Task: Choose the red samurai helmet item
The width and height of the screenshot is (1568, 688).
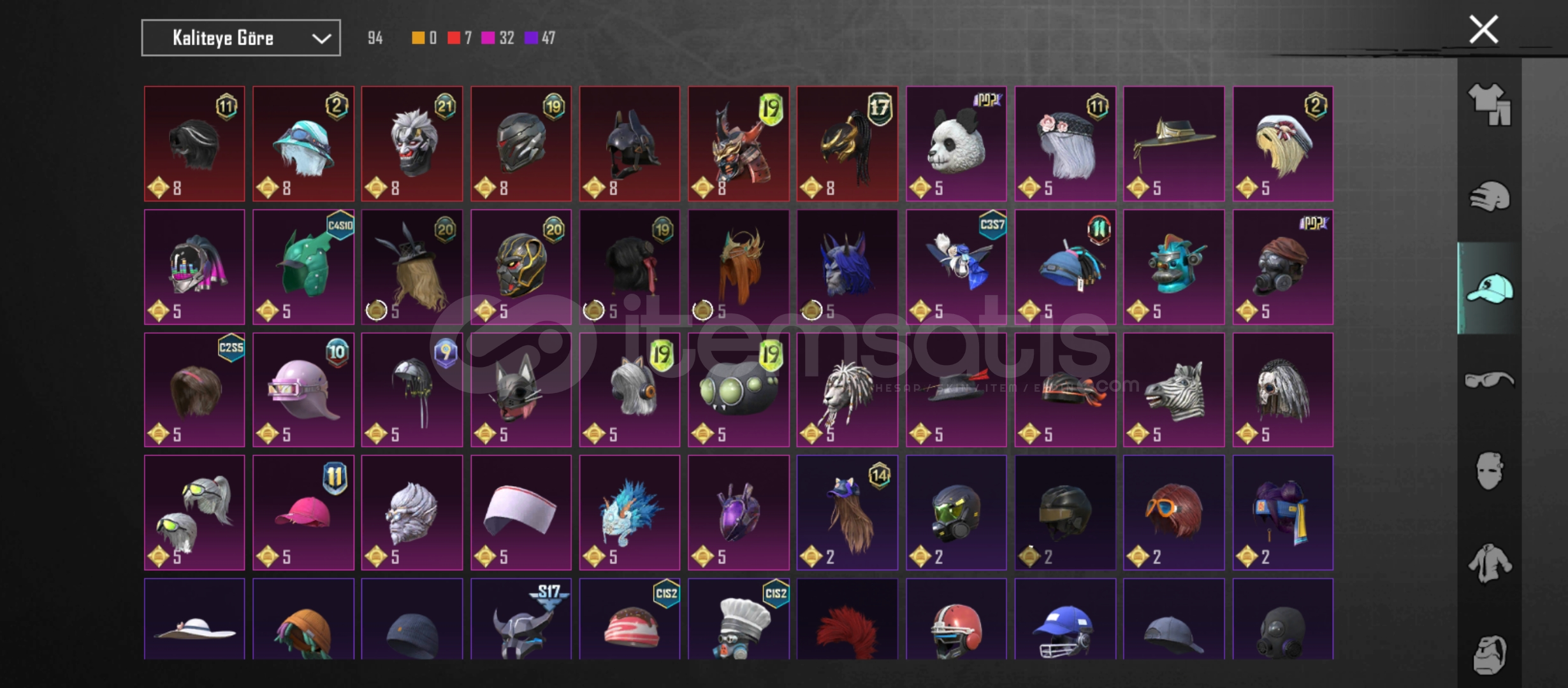Action: pyautogui.click(x=739, y=144)
